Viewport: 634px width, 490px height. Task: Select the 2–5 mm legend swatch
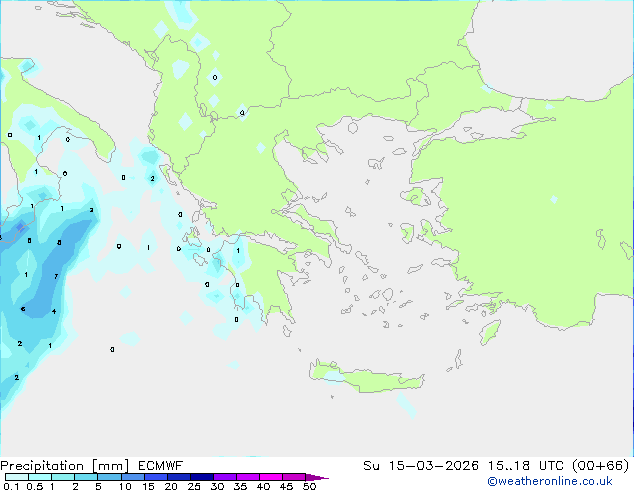86,477
